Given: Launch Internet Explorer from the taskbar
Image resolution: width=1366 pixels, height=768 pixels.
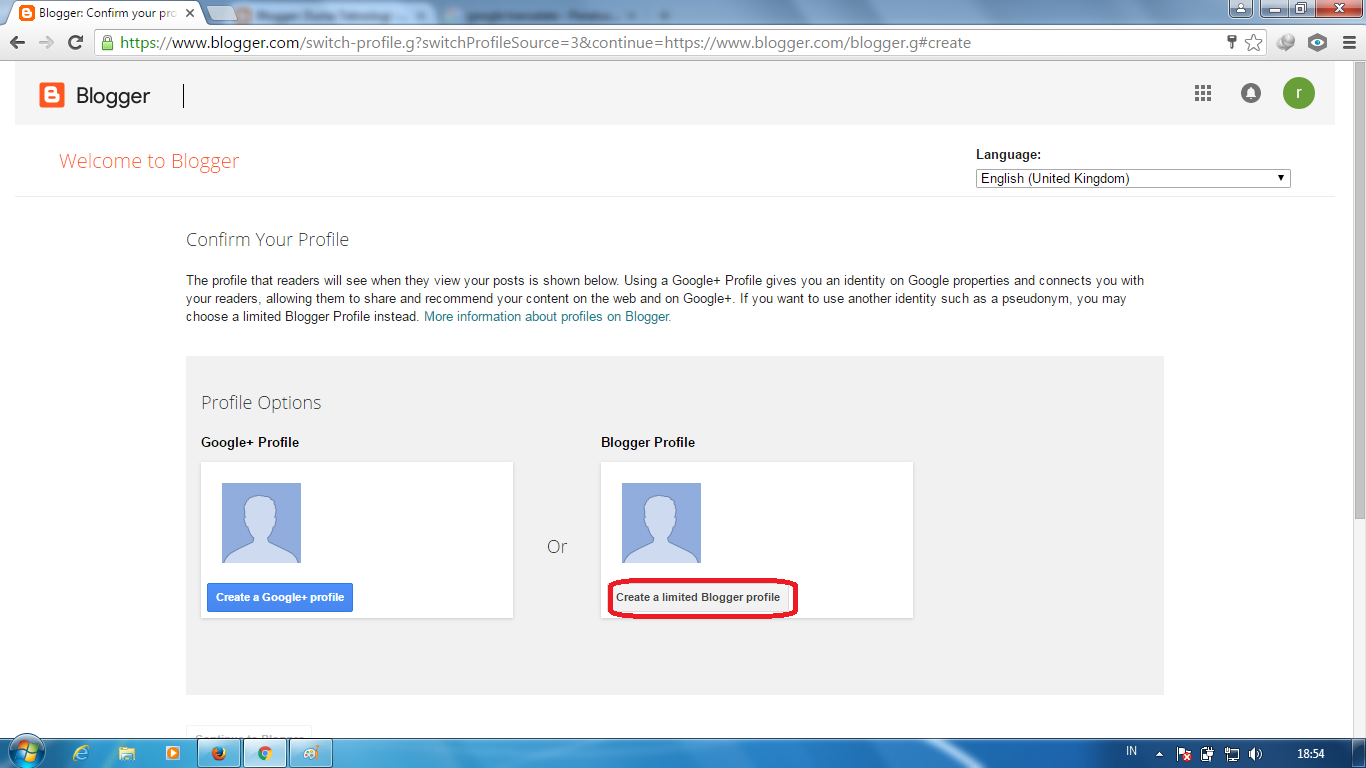Looking at the screenshot, I should (81, 753).
